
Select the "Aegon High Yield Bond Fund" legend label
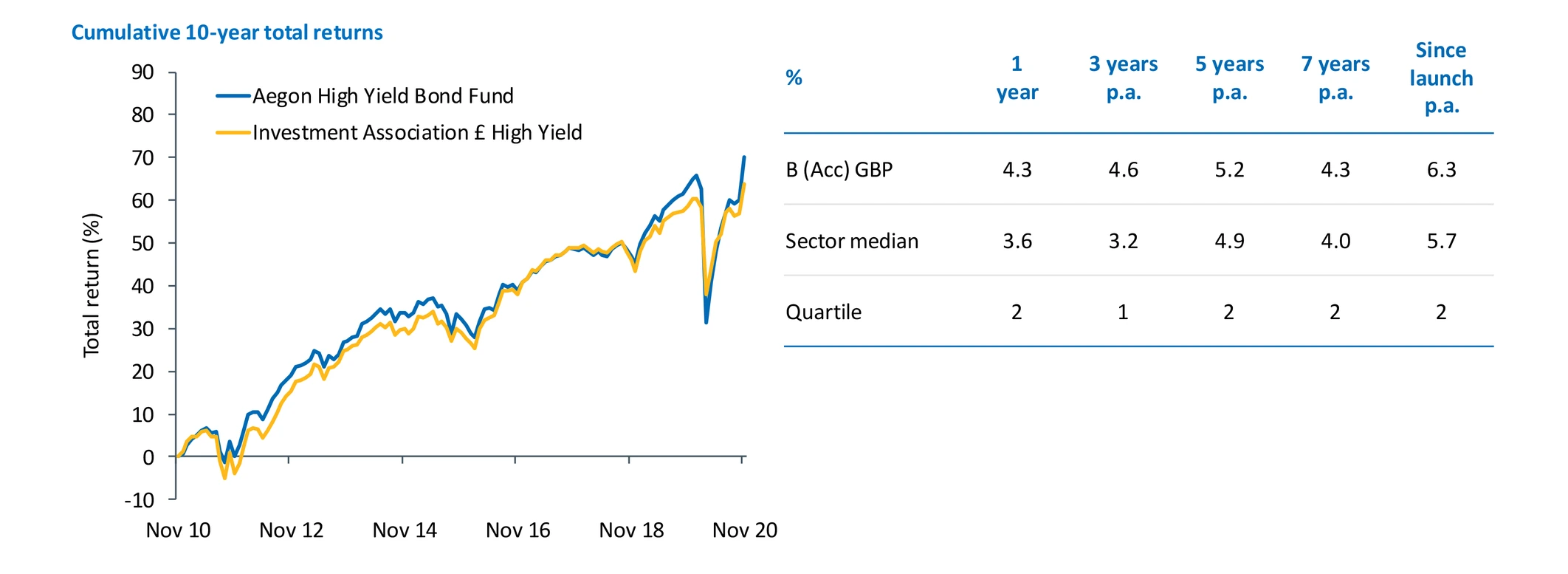point(382,96)
